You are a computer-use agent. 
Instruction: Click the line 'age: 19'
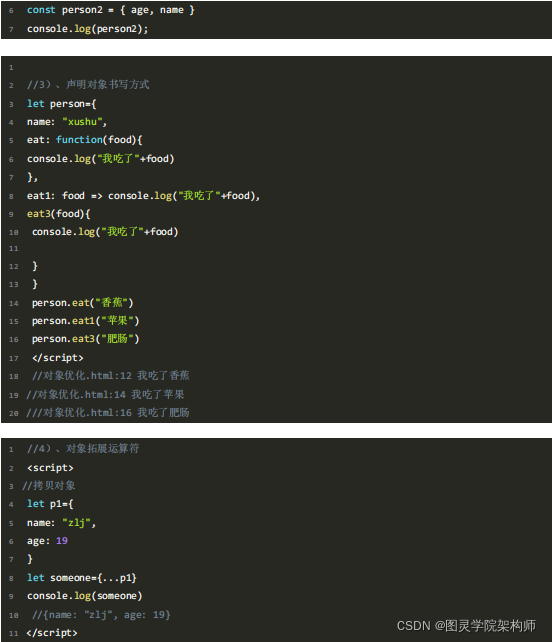tap(47, 541)
